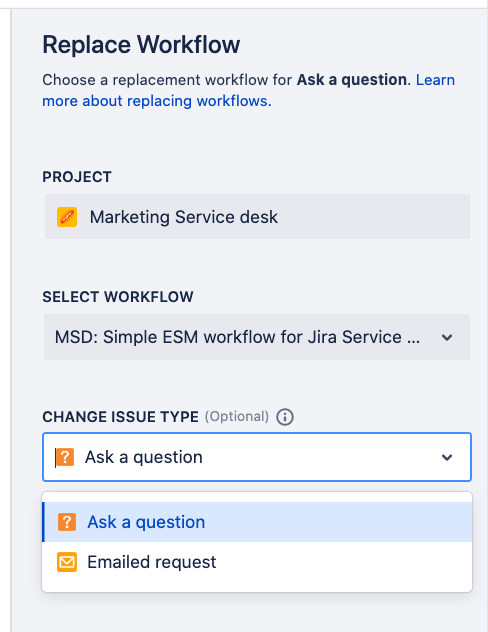Image resolution: width=488 pixels, height=632 pixels.
Task: Focus the Ask a question issue type input
Action: 257,457
